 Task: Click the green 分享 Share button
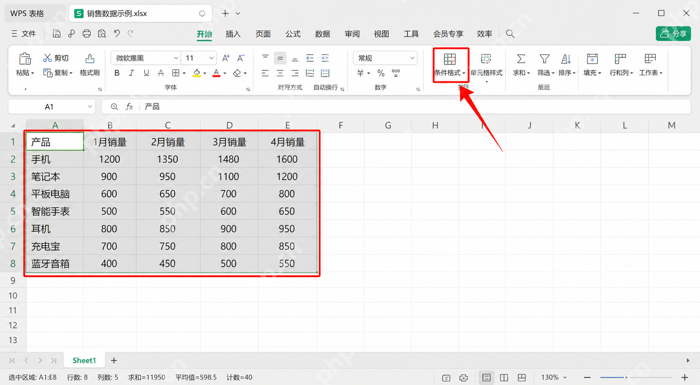coord(673,33)
